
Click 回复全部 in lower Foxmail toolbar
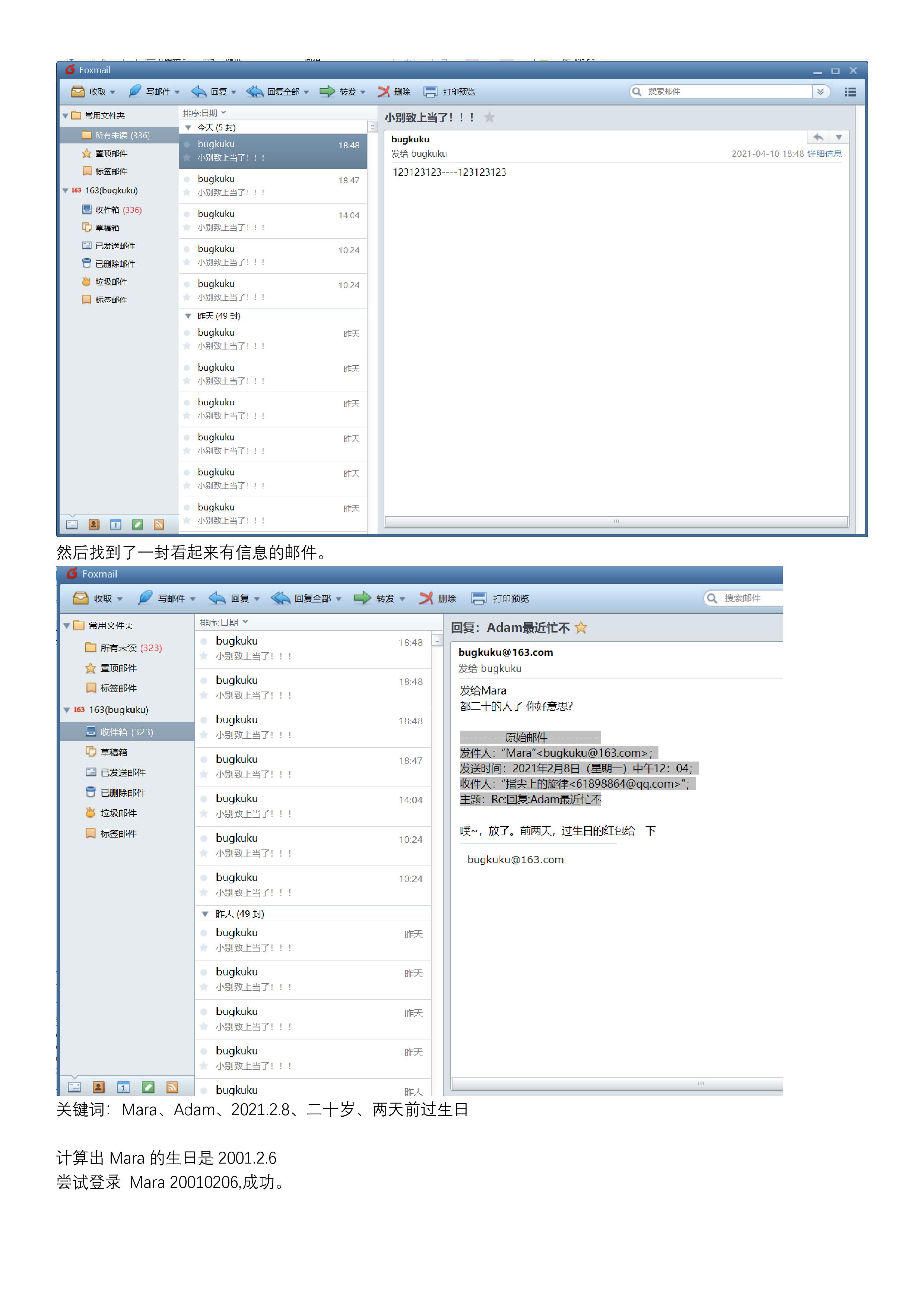click(301, 598)
